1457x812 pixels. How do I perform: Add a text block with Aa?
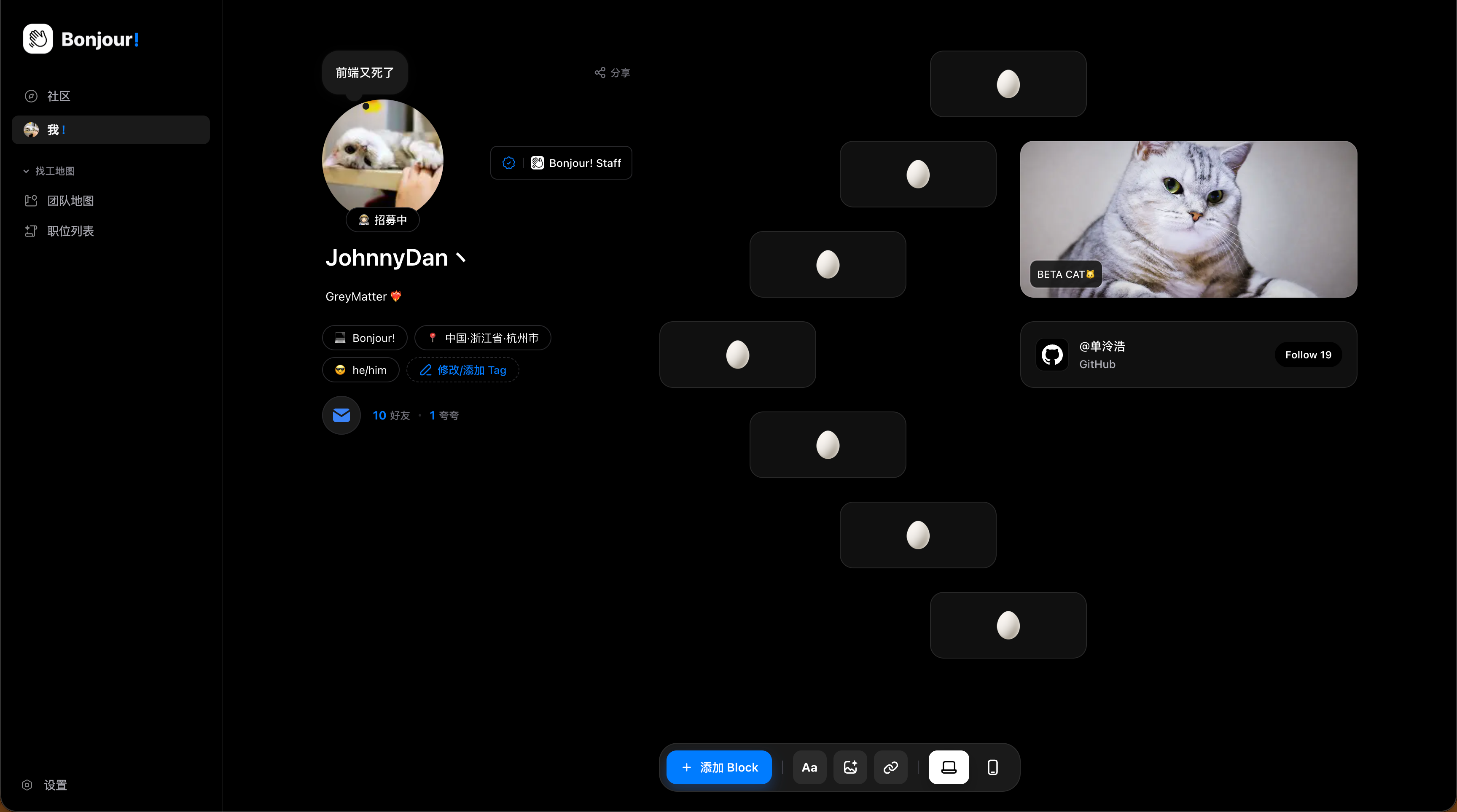pyautogui.click(x=809, y=767)
